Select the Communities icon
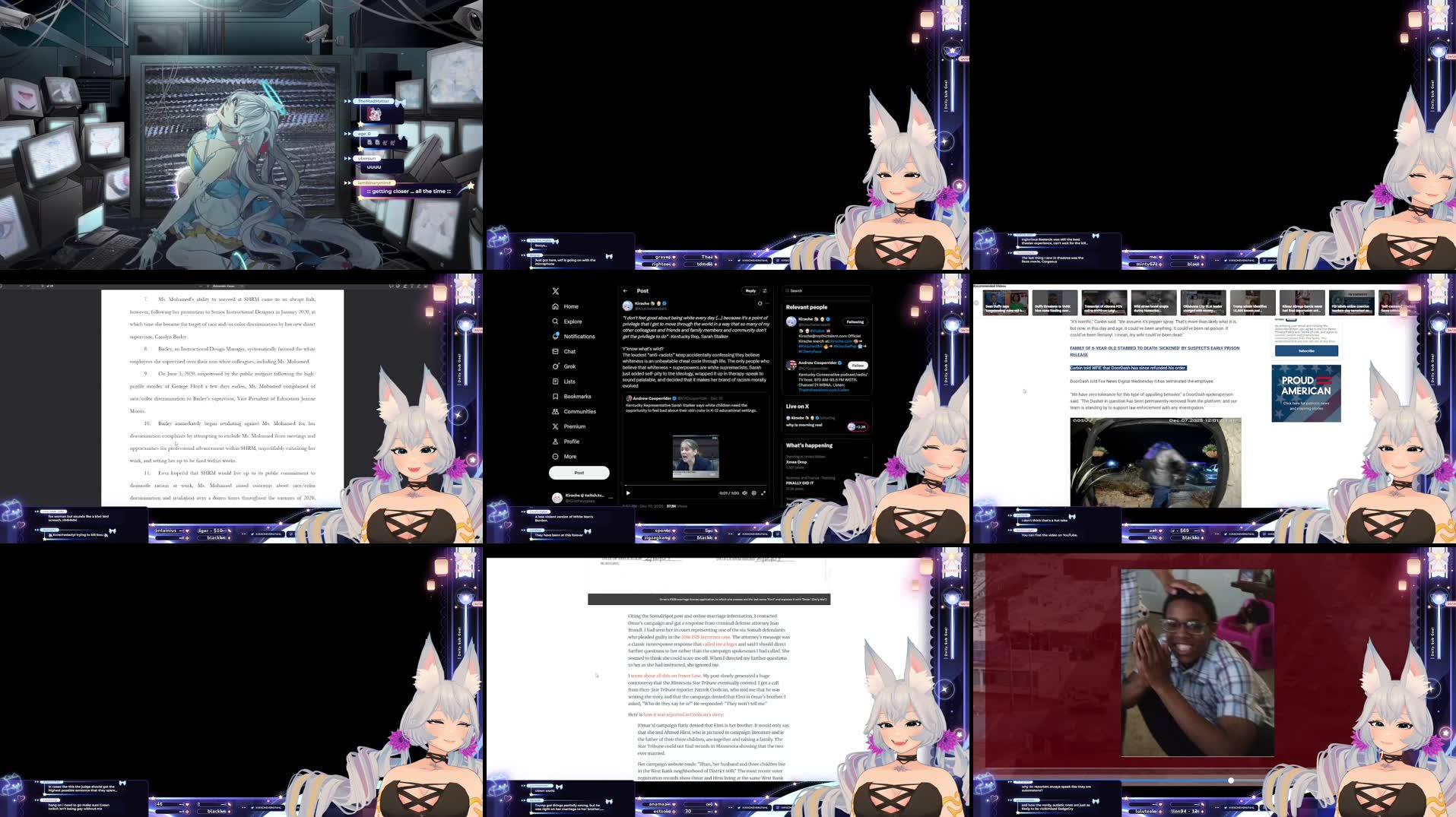The height and width of the screenshot is (817, 1456). pos(554,411)
